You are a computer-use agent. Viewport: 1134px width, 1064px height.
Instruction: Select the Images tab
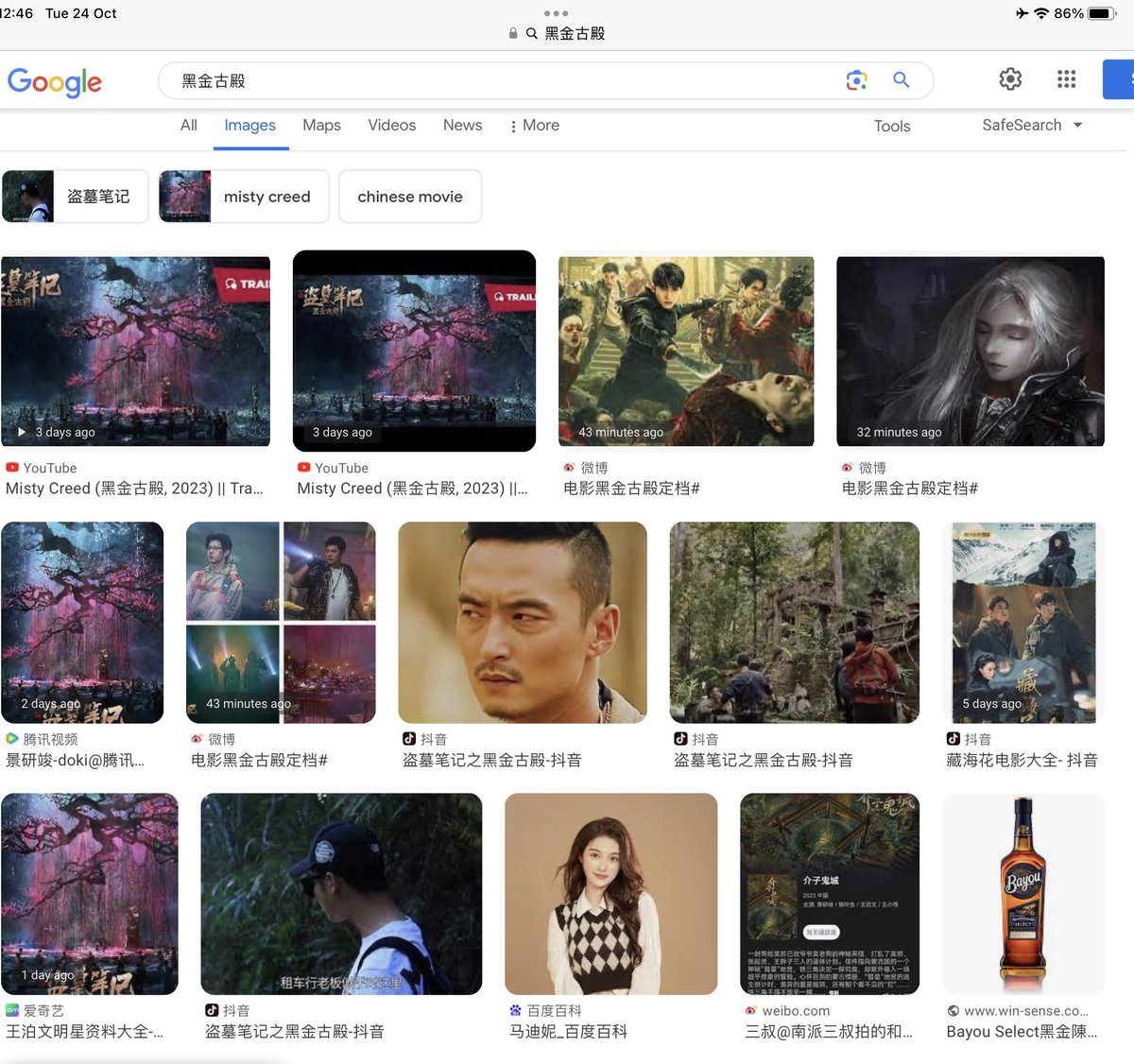250,125
